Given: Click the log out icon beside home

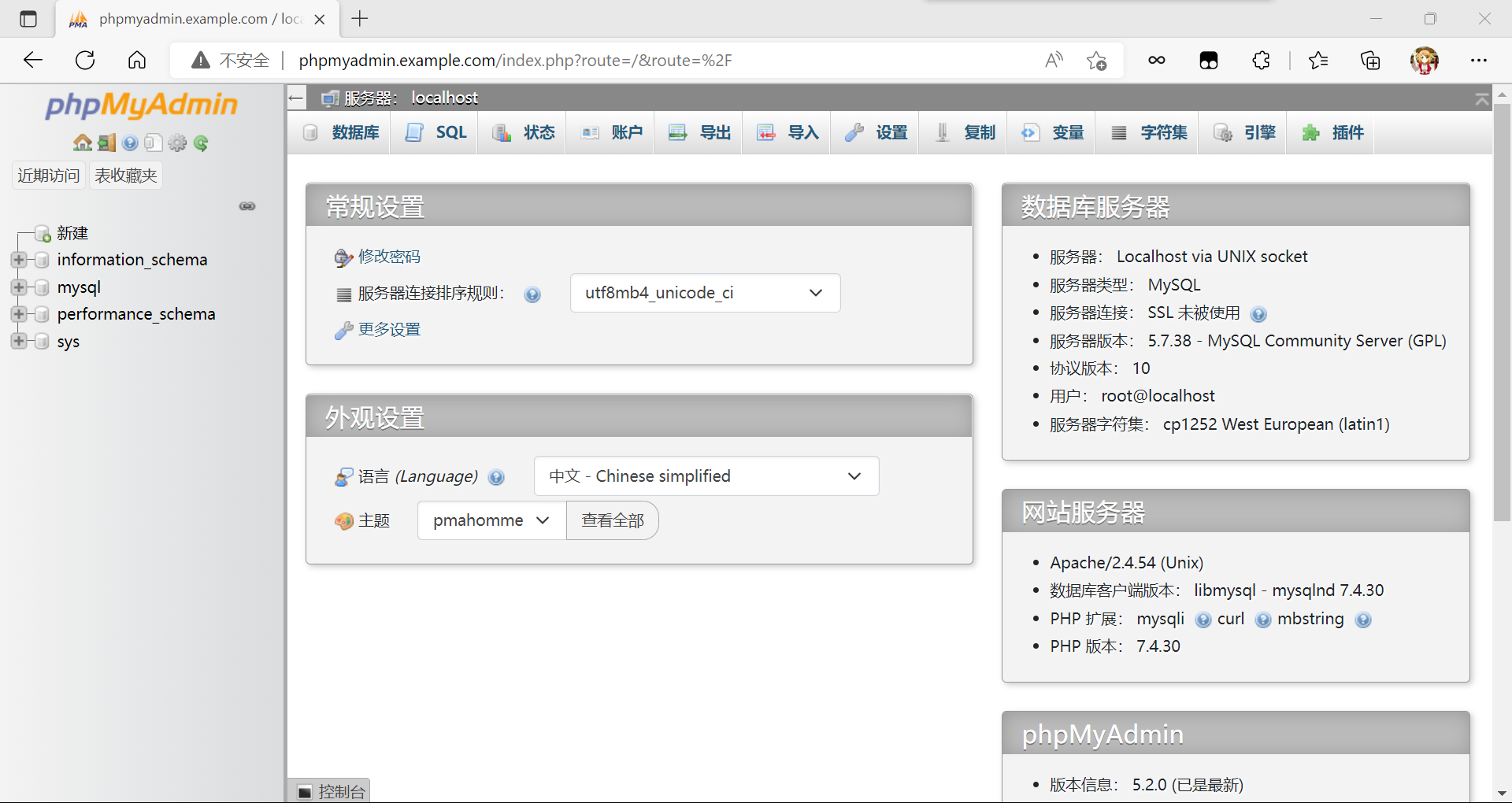Looking at the screenshot, I should pyautogui.click(x=107, y=142).
